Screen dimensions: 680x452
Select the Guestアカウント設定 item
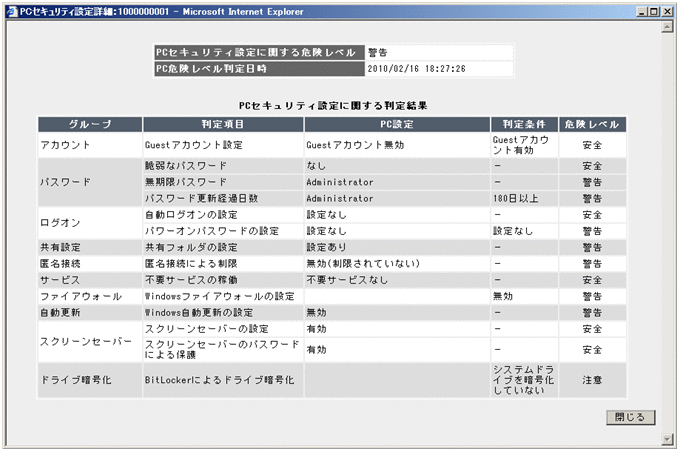click(223, 145)
